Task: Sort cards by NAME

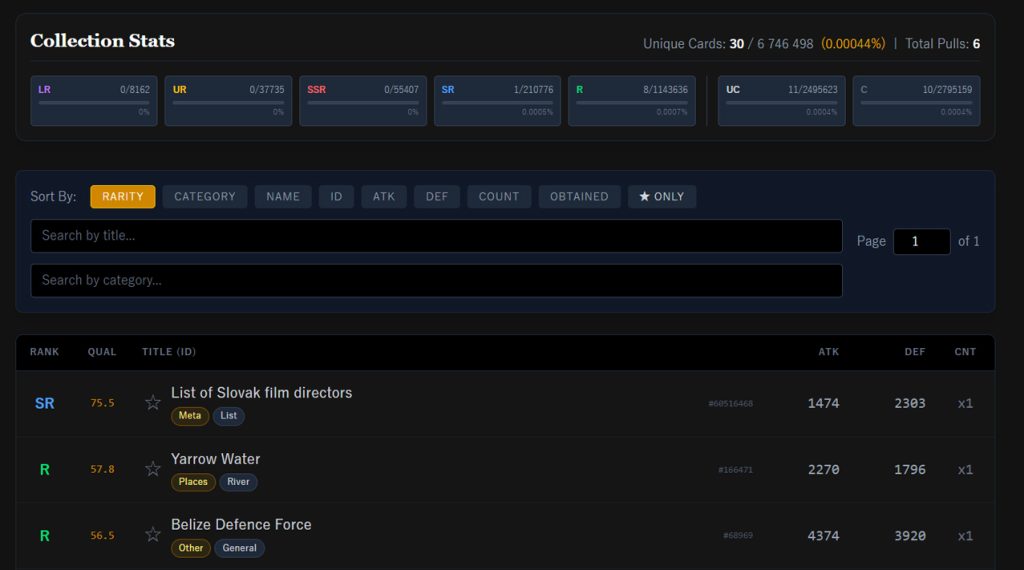Action: click(283, 197)
